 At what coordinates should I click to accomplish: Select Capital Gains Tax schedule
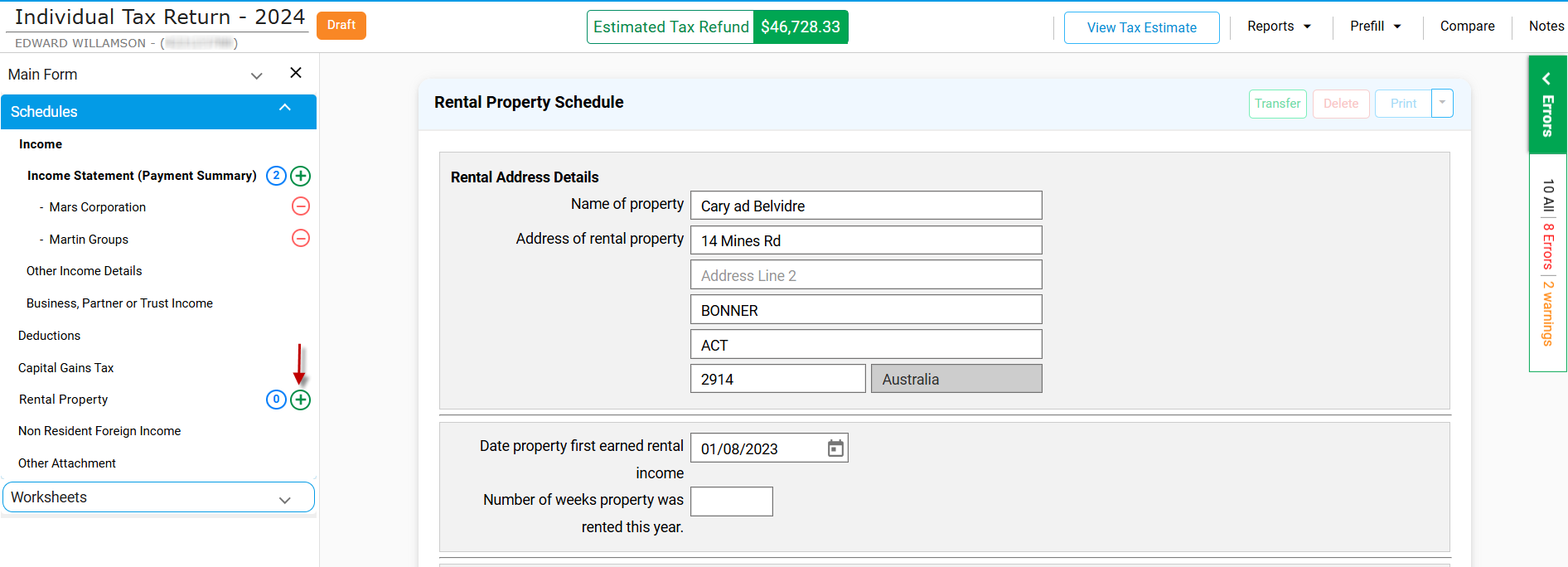[x=66, y=368]
